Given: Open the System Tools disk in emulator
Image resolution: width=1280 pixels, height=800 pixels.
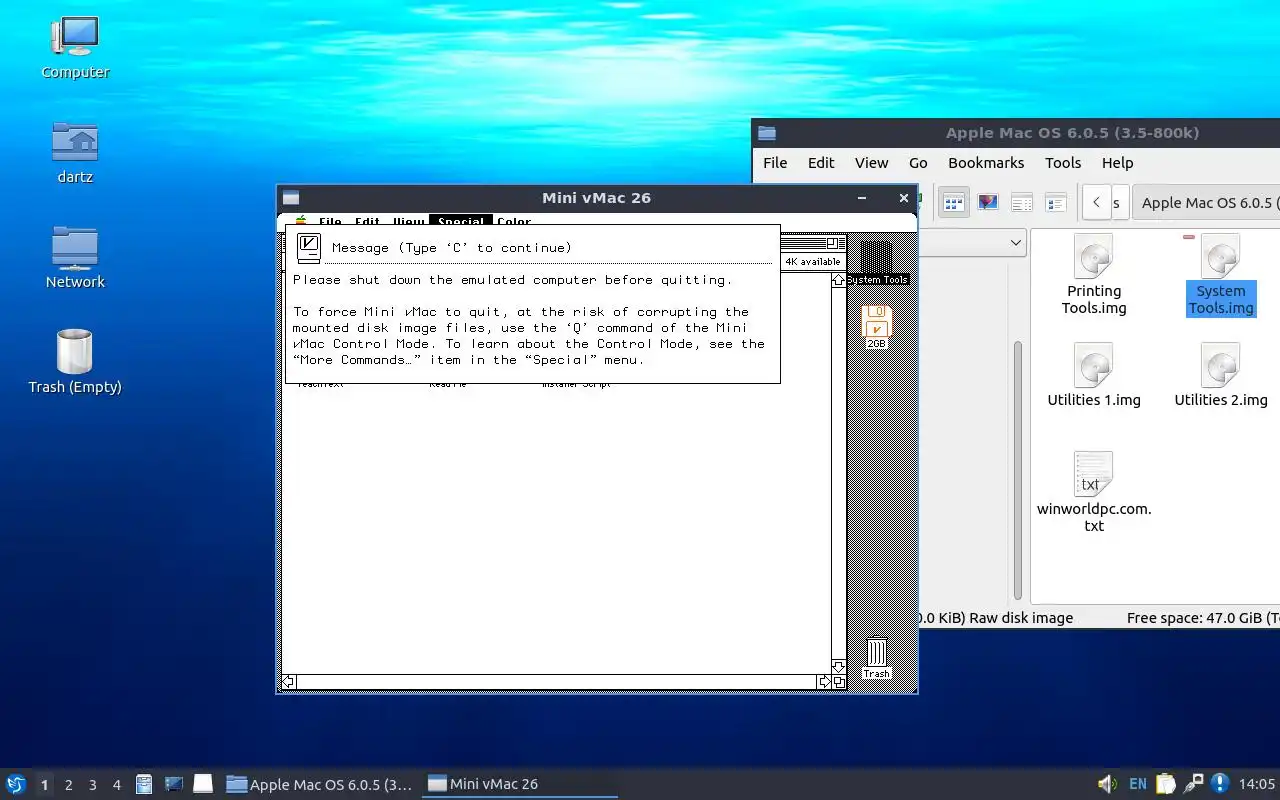Looking at the screenshot, I should pos(877,262).
